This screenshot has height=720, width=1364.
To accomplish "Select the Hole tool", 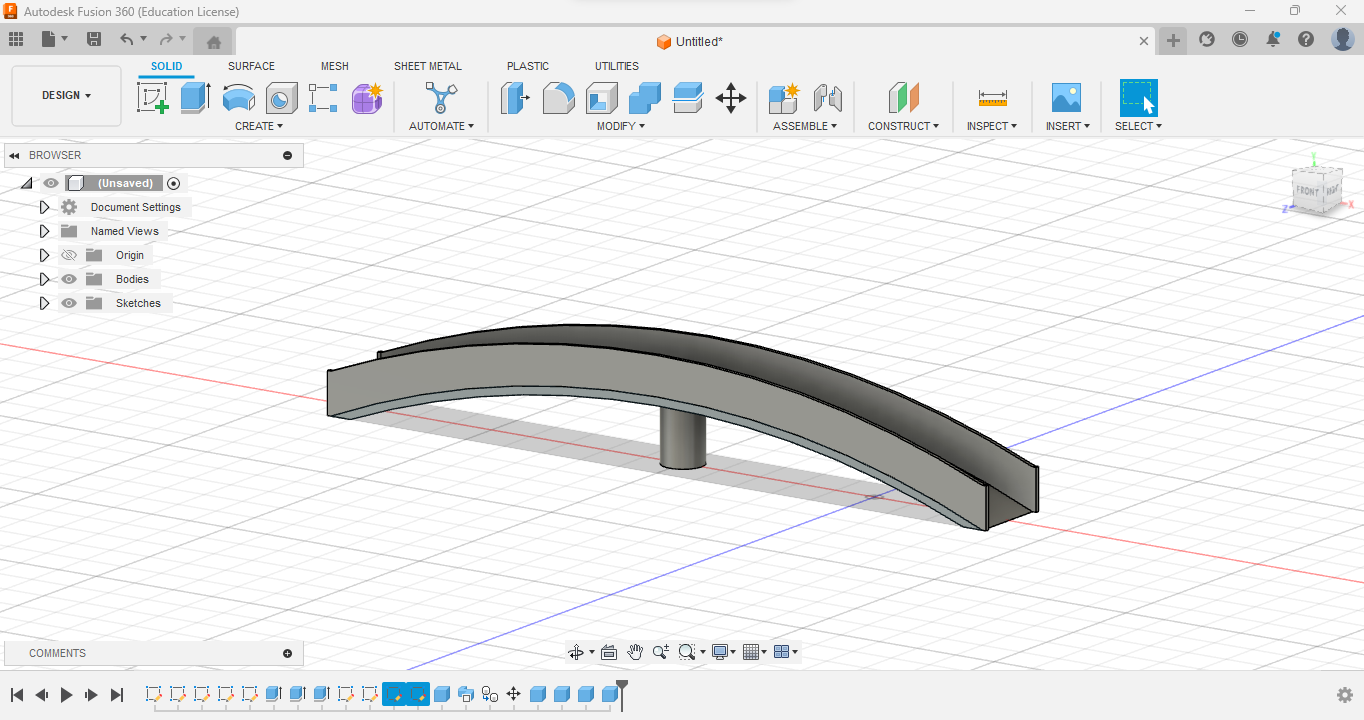I will pyautogui.click(x=281, y=98).
